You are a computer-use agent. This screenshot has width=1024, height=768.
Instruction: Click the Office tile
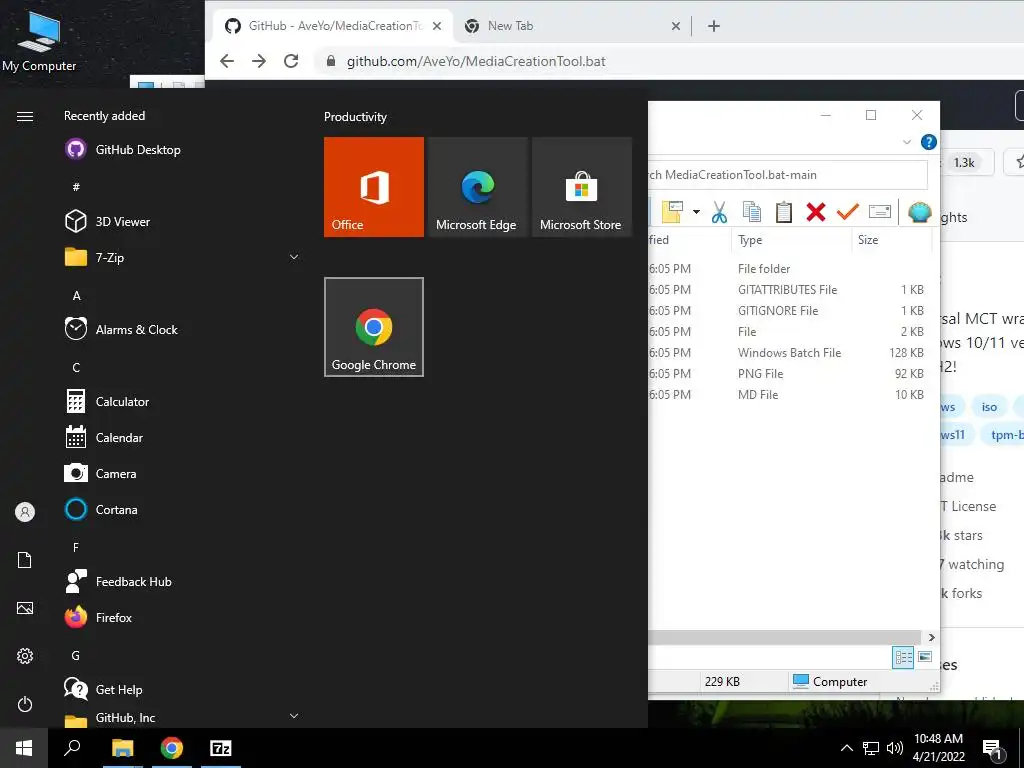point(374,187)
